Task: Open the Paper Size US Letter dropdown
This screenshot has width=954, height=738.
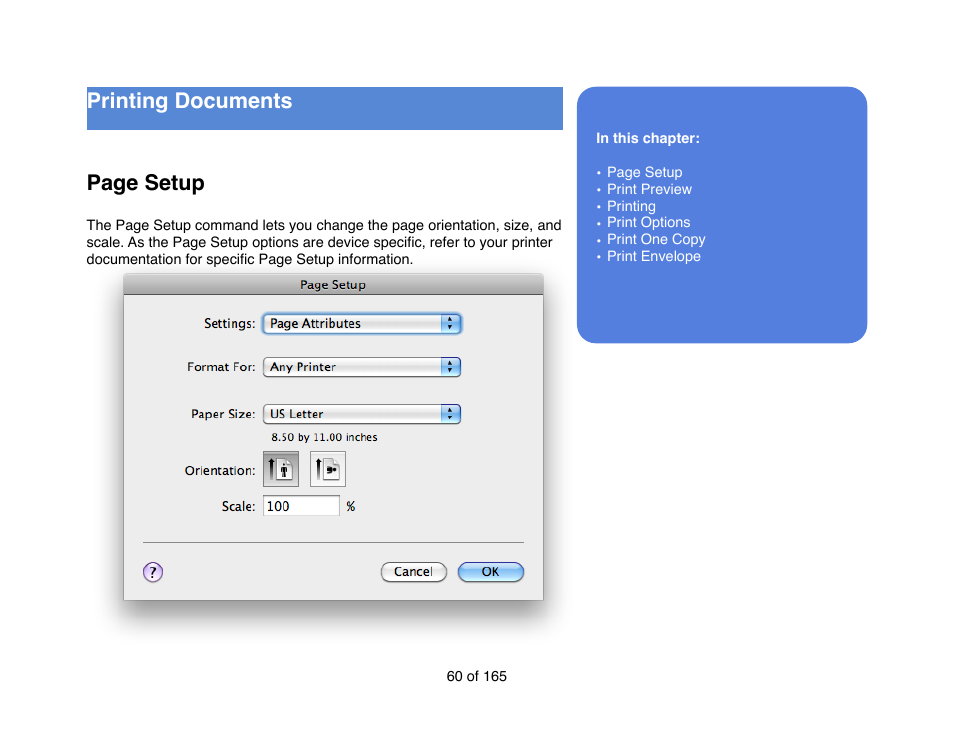Action: (x=362, y=414)
